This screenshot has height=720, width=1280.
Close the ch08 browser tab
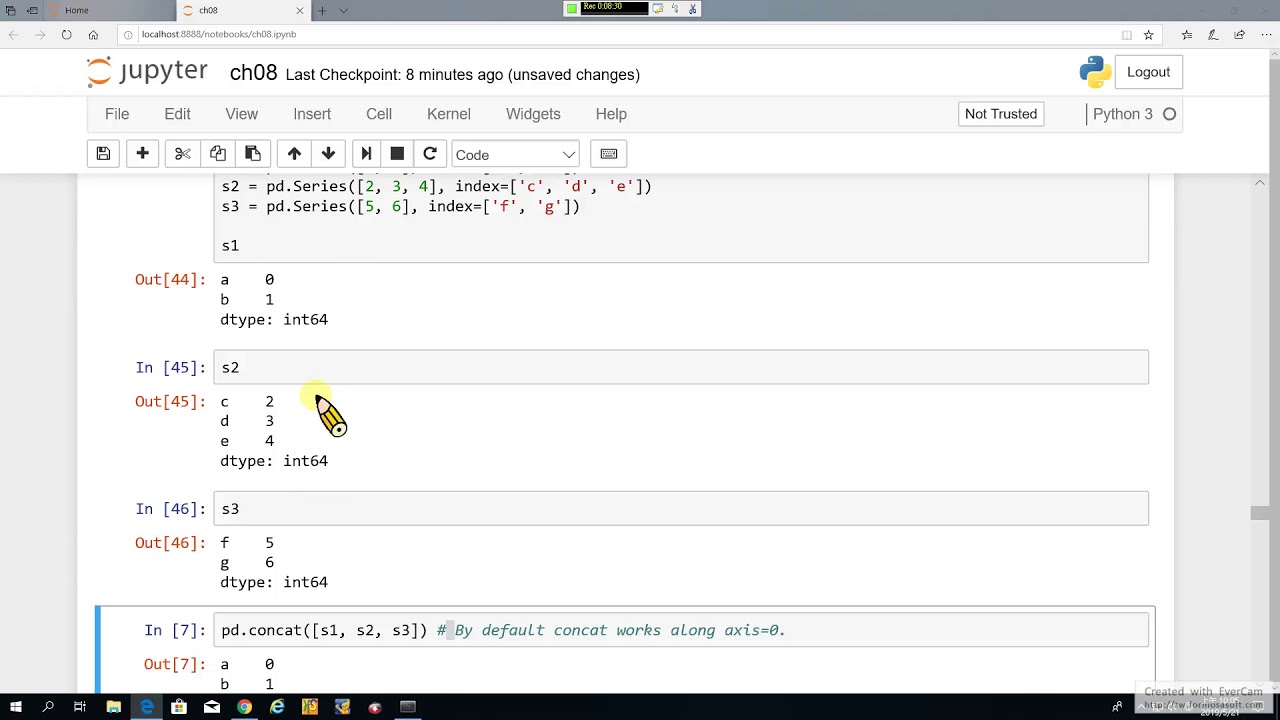300,10
